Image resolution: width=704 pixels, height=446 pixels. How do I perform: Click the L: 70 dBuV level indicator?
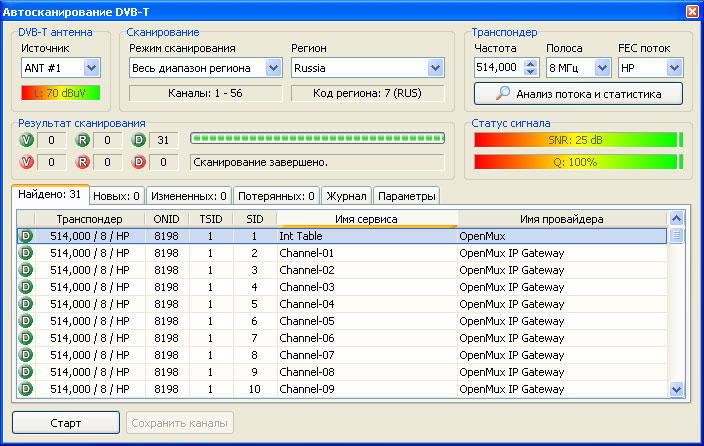61,93
